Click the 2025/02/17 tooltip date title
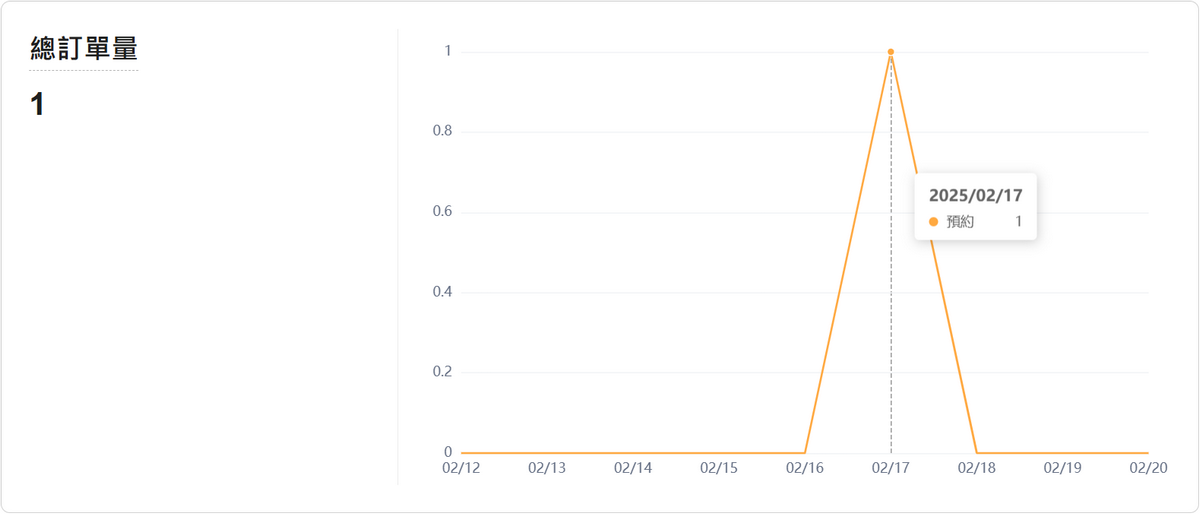1200x514 pixels. coord(975,195)
